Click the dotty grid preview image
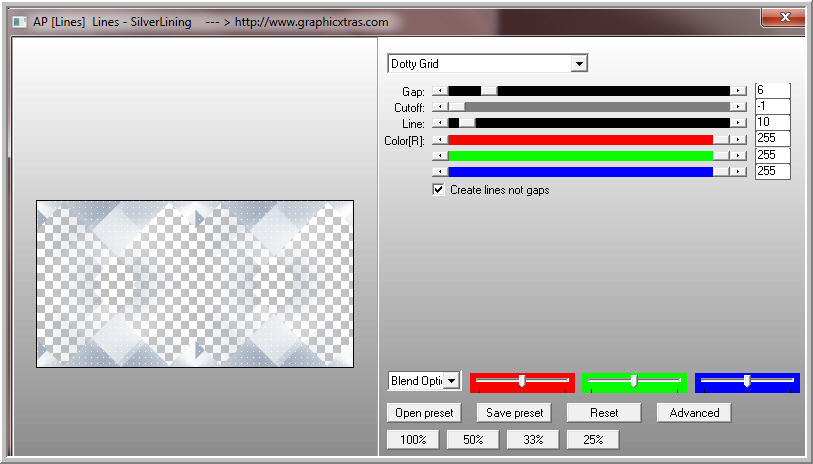This screenshot has width=813, height=464. [x=195, y=284]
